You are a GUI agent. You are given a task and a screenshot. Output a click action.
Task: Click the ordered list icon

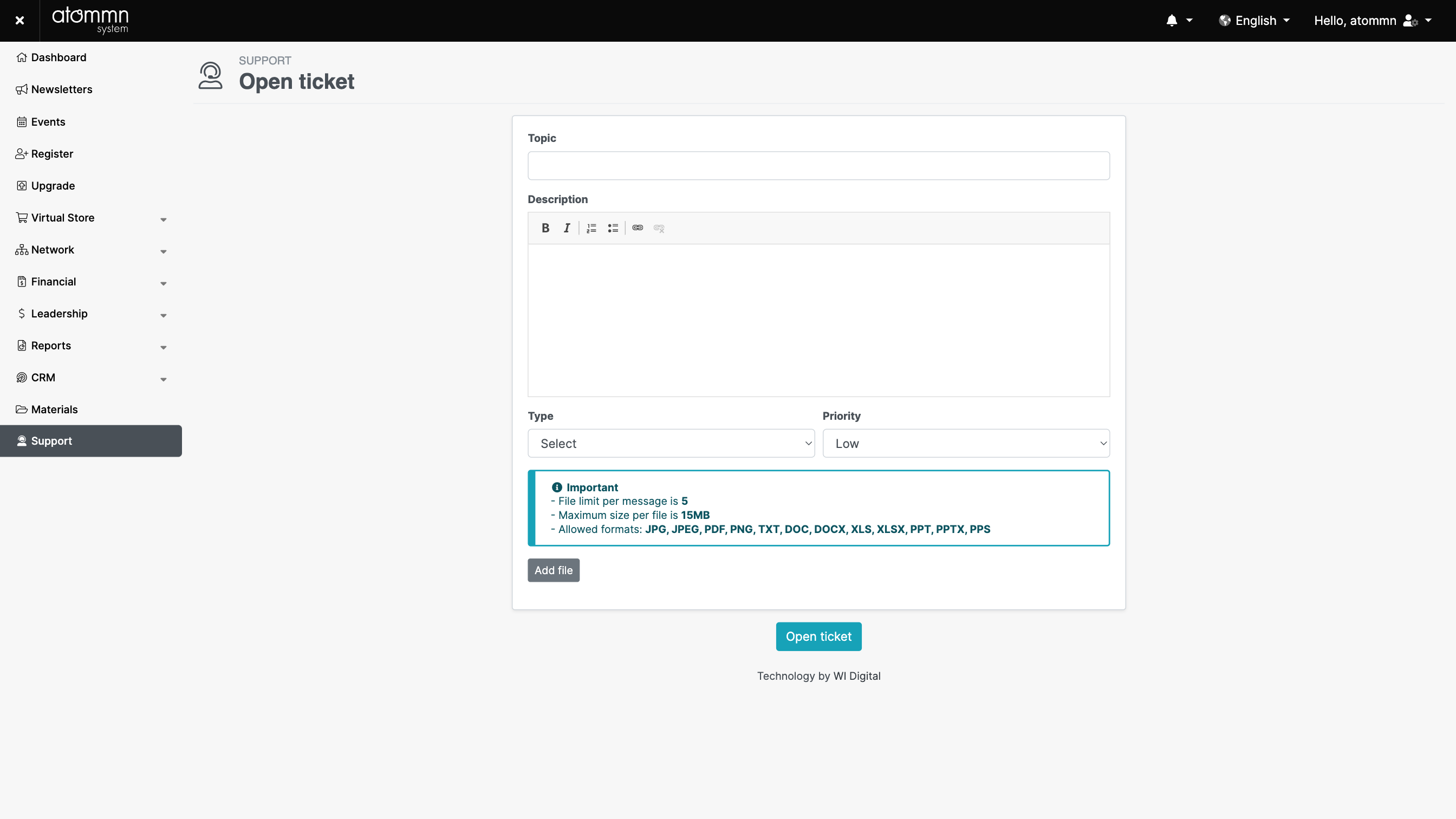click(x=591, y=227)
